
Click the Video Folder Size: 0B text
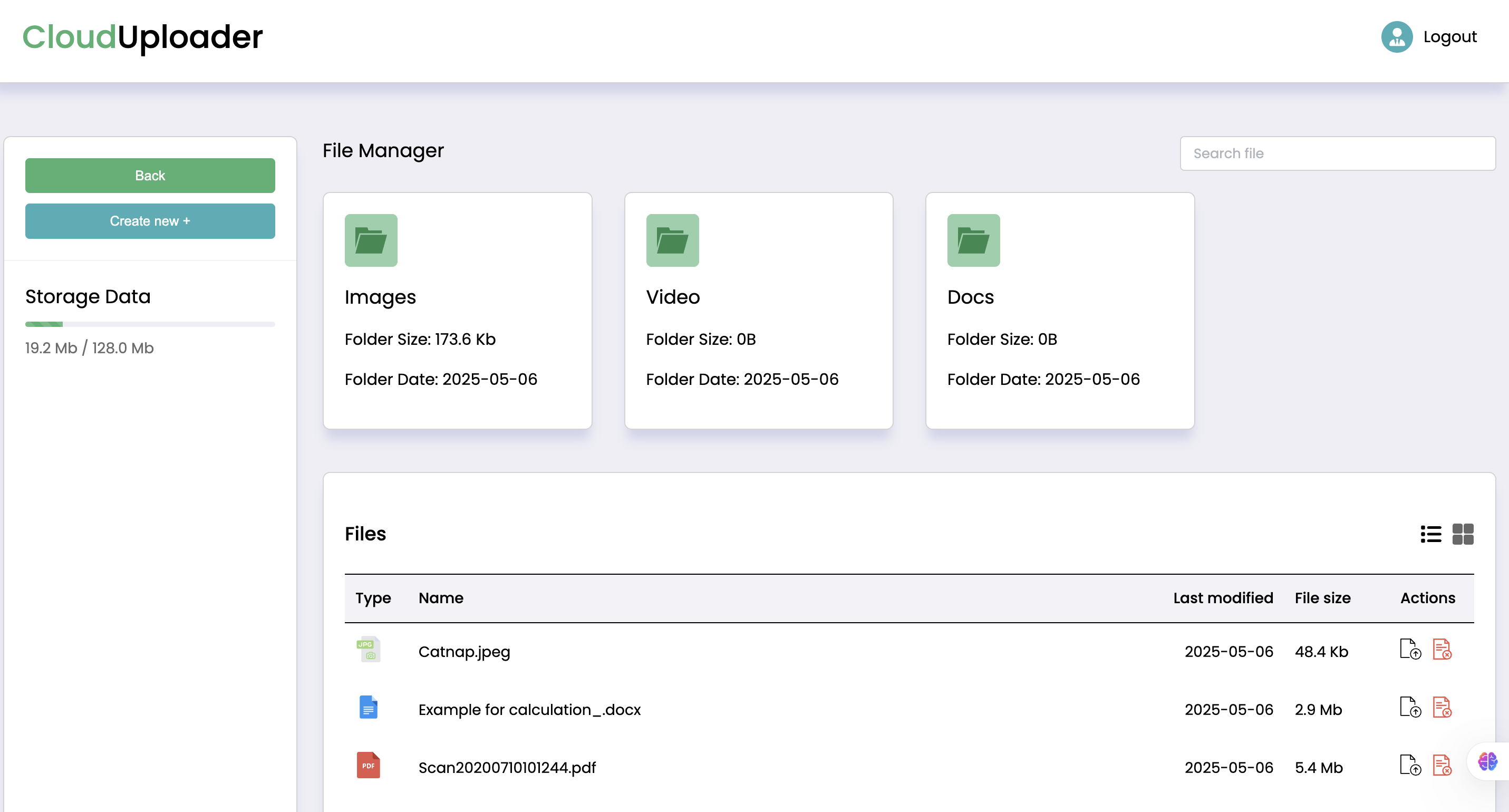coord(701,339)
